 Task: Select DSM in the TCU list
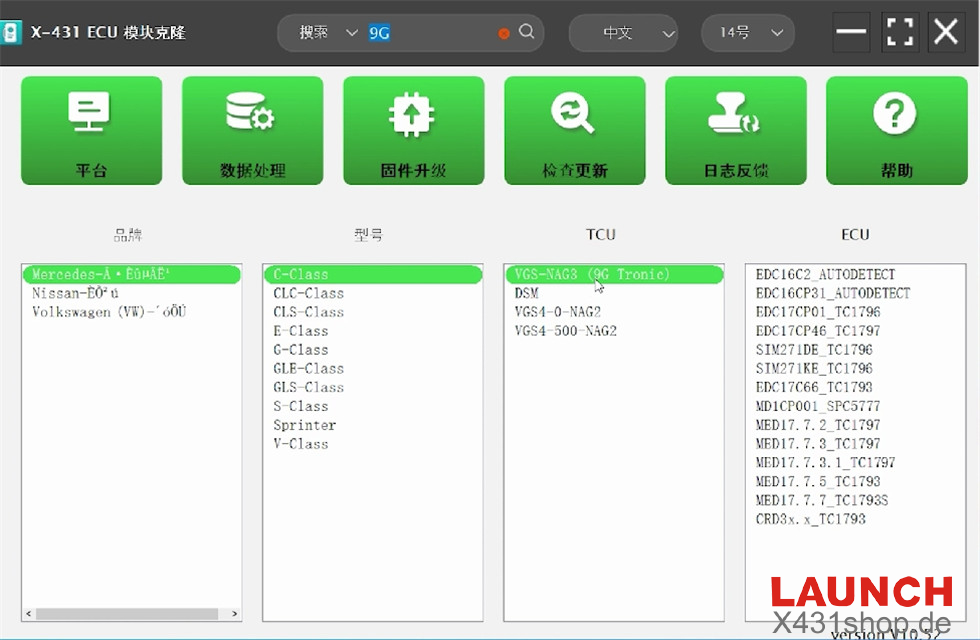coord(526,293)
